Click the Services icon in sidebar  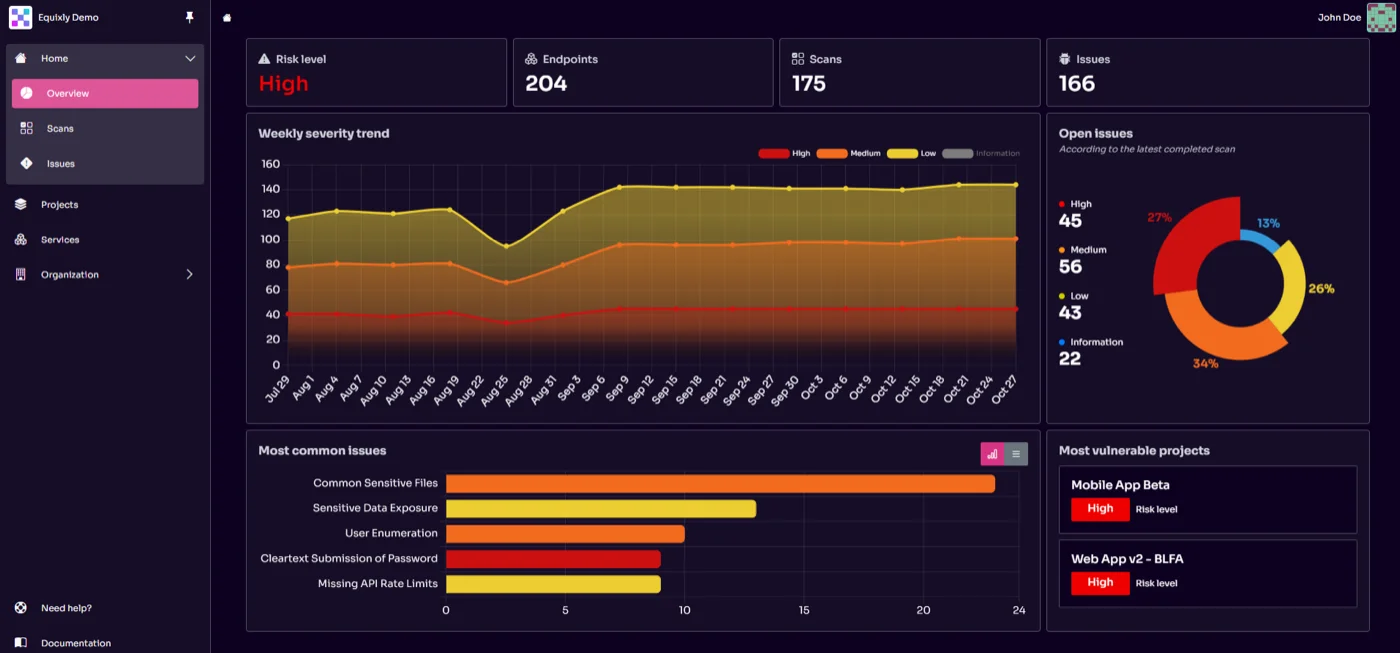[21, 239]
